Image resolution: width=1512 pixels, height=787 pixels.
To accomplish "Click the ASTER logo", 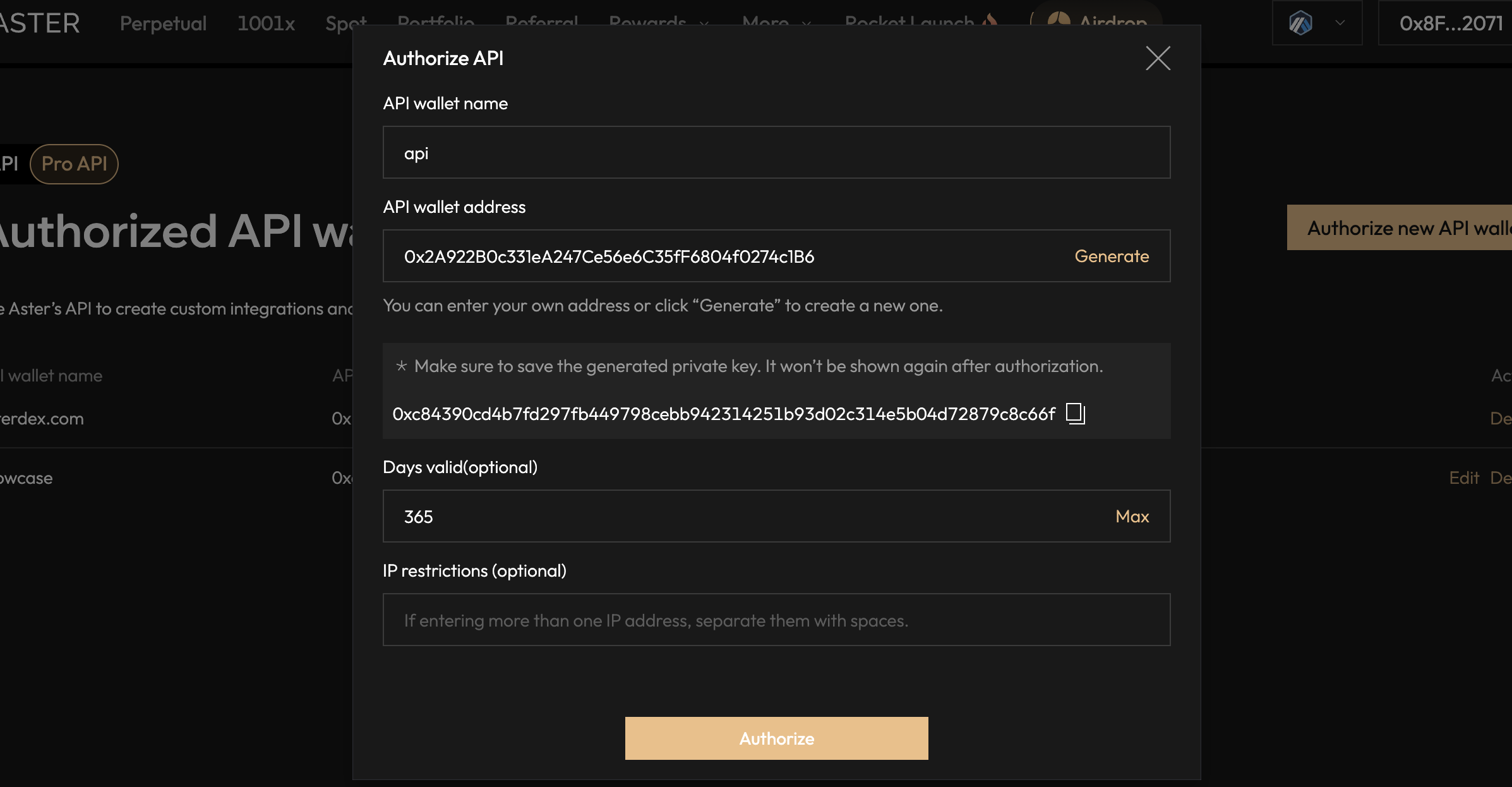I will [x=39, y=23].
